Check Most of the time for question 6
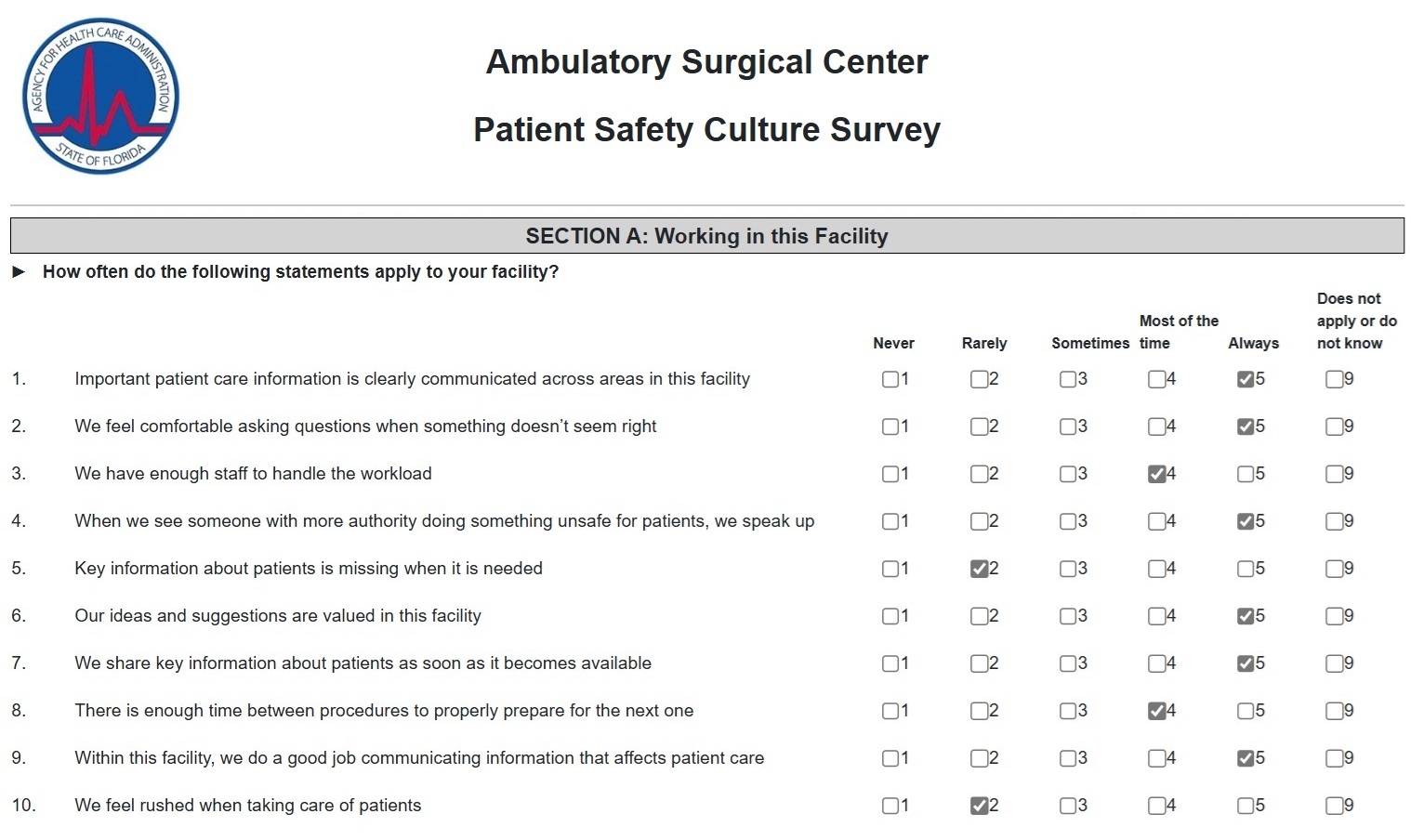The width and height of the screenshot is (1411, 840). (1156, 616)
